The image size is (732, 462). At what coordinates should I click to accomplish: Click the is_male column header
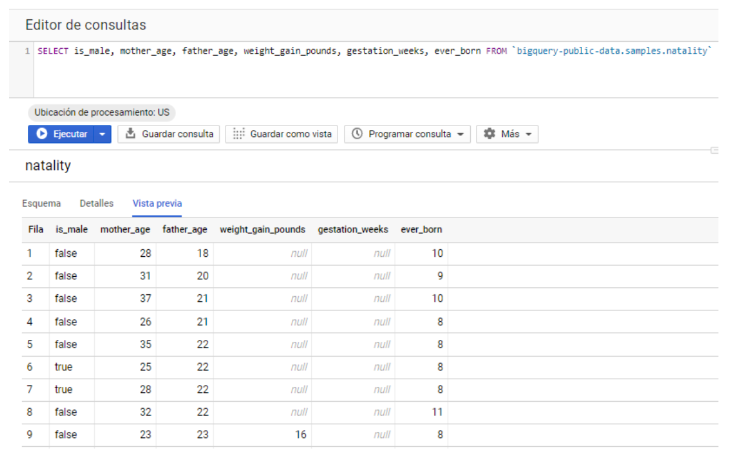point(71,230)
